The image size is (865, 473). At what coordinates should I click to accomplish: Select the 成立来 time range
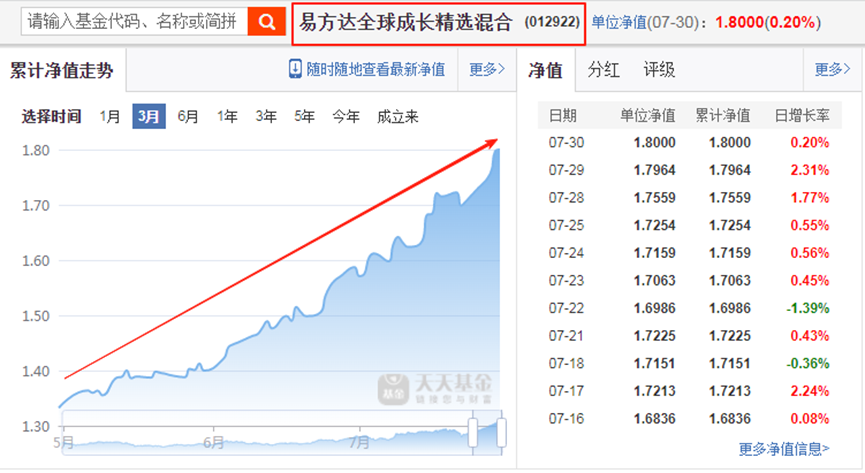point(398,116)
